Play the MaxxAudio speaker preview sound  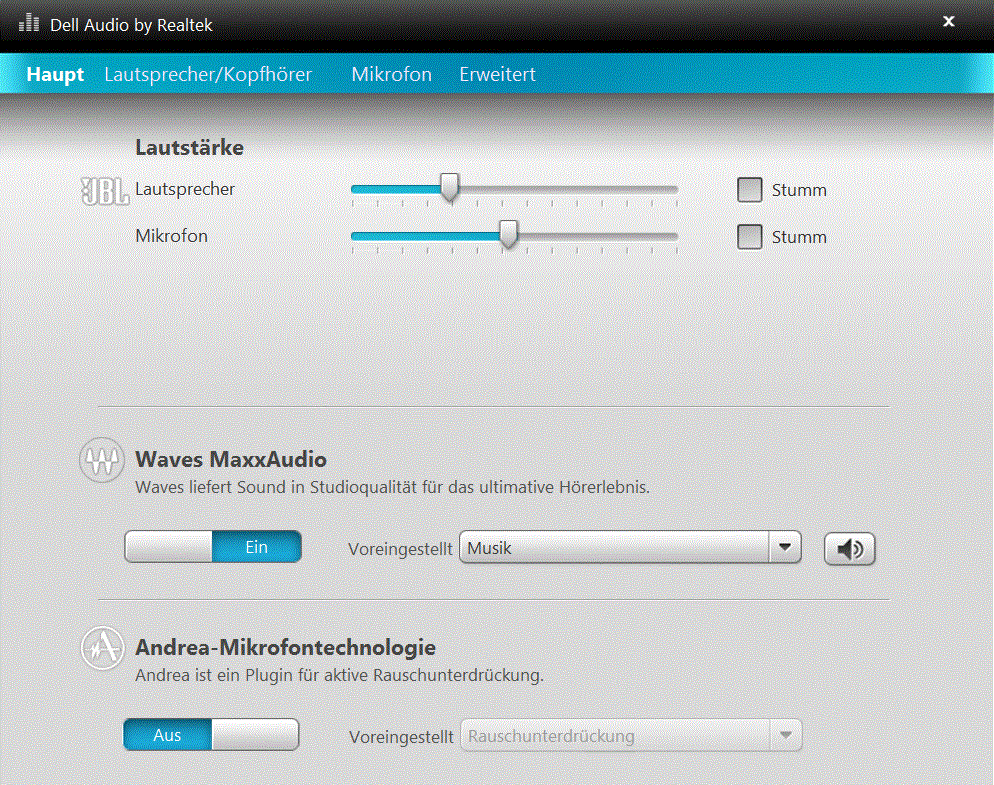[x=849, y=548]
